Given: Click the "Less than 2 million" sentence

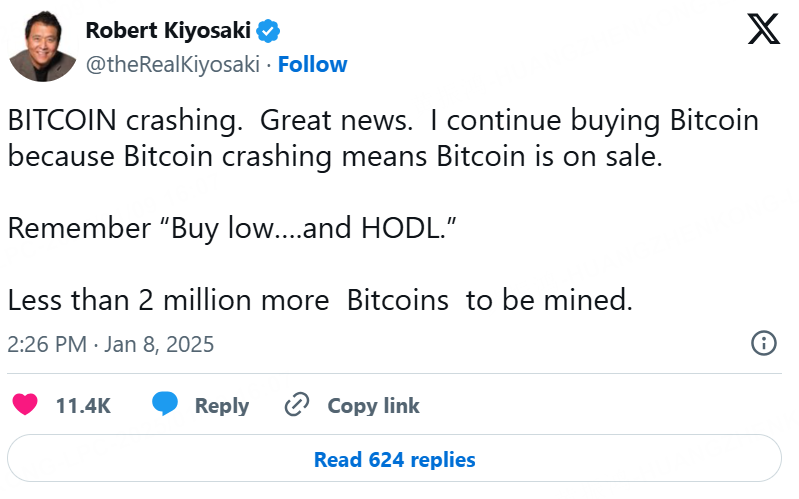Looking at the screenshot, I should [320, 300].
